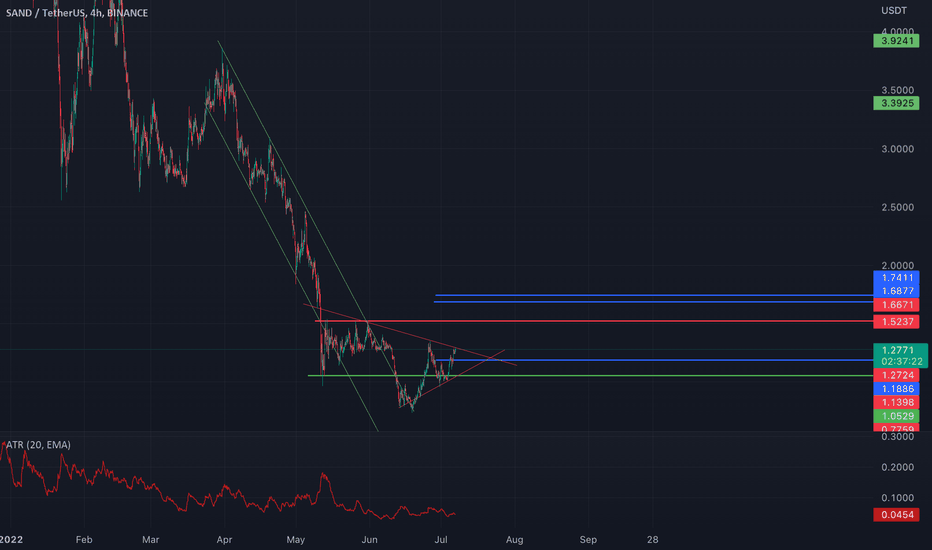Click the blue 1.7411 price label
The image size is (932, 550).
tap(896, 277)
